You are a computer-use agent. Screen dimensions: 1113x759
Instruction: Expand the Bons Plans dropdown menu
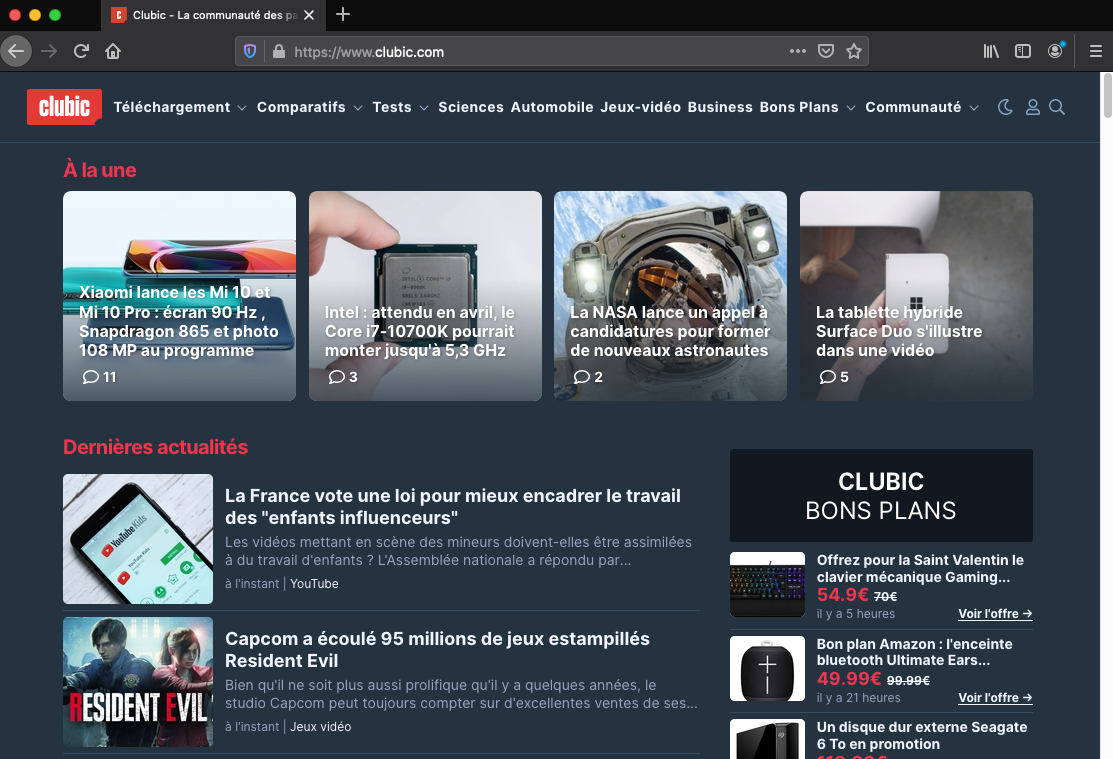tap(808, 107)
